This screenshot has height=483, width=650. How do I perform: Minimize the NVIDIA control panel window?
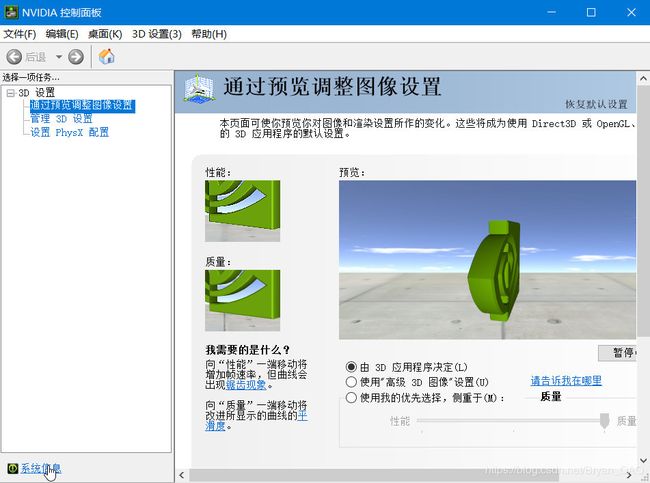coord(551,12)
